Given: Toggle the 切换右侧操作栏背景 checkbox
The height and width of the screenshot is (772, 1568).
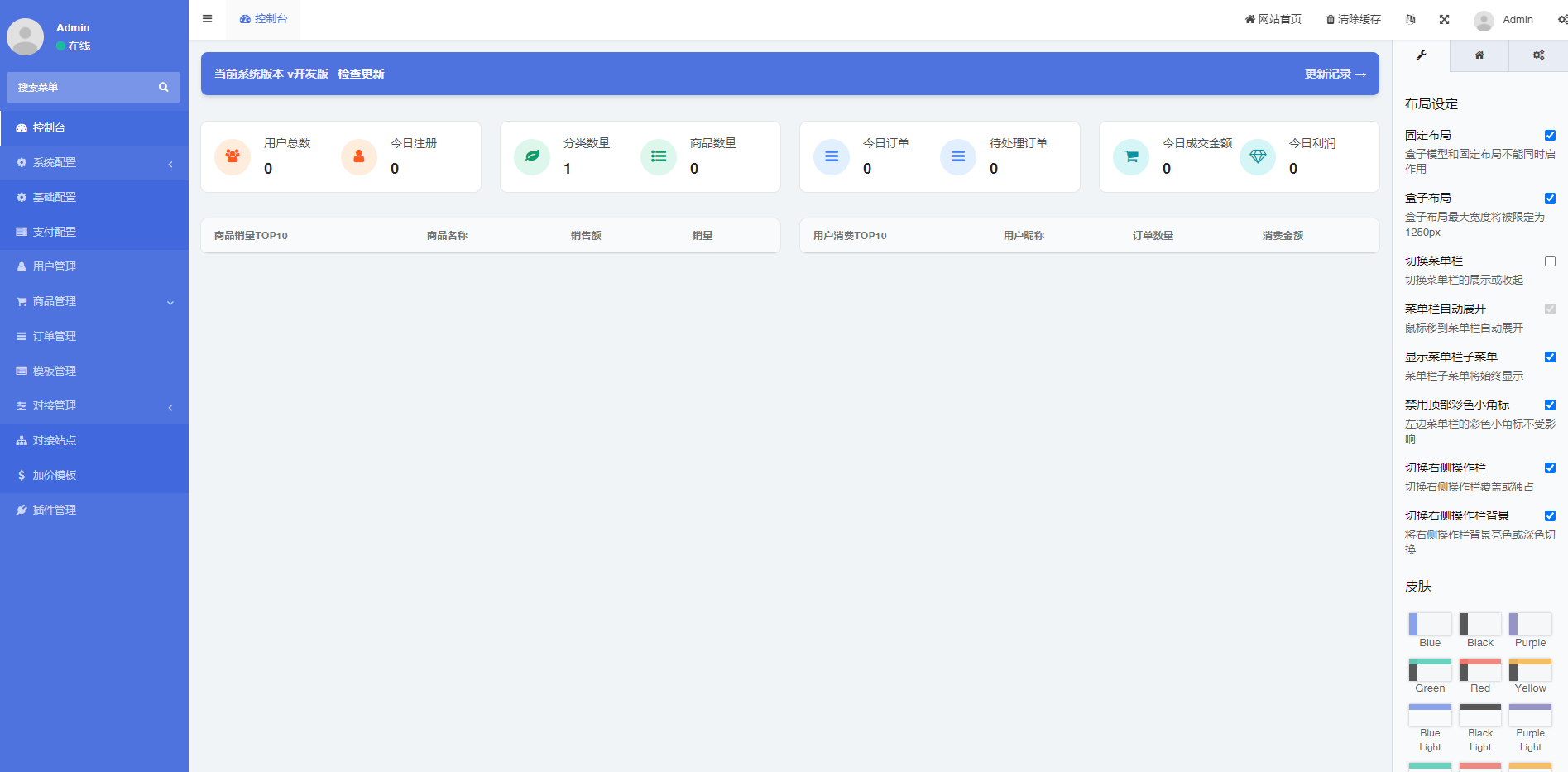Looking at the screenshot, I should (1550, 515).
